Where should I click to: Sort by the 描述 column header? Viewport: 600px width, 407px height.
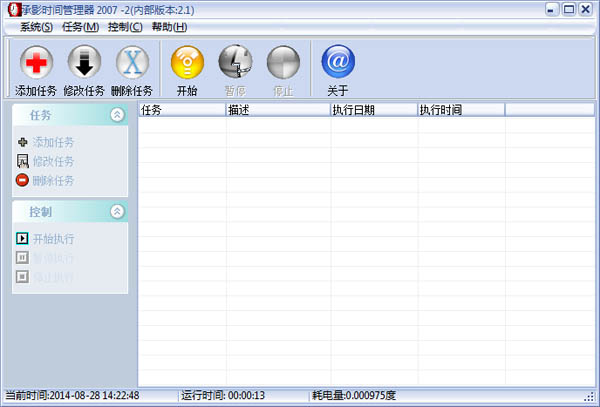278,110
